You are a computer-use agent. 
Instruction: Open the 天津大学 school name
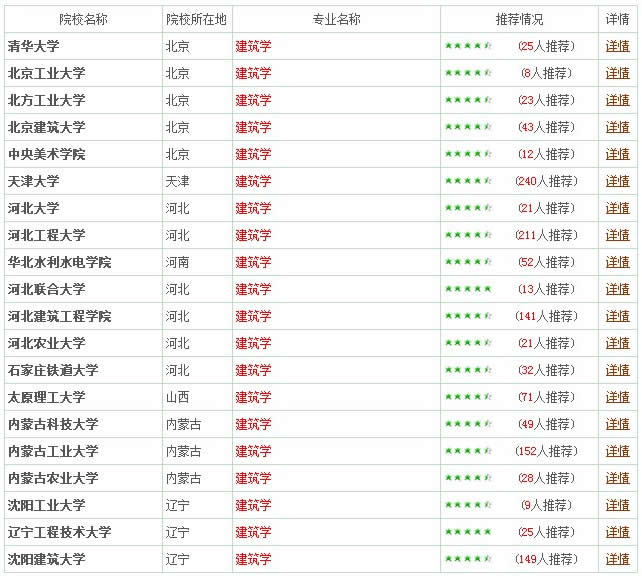[34, 181]
